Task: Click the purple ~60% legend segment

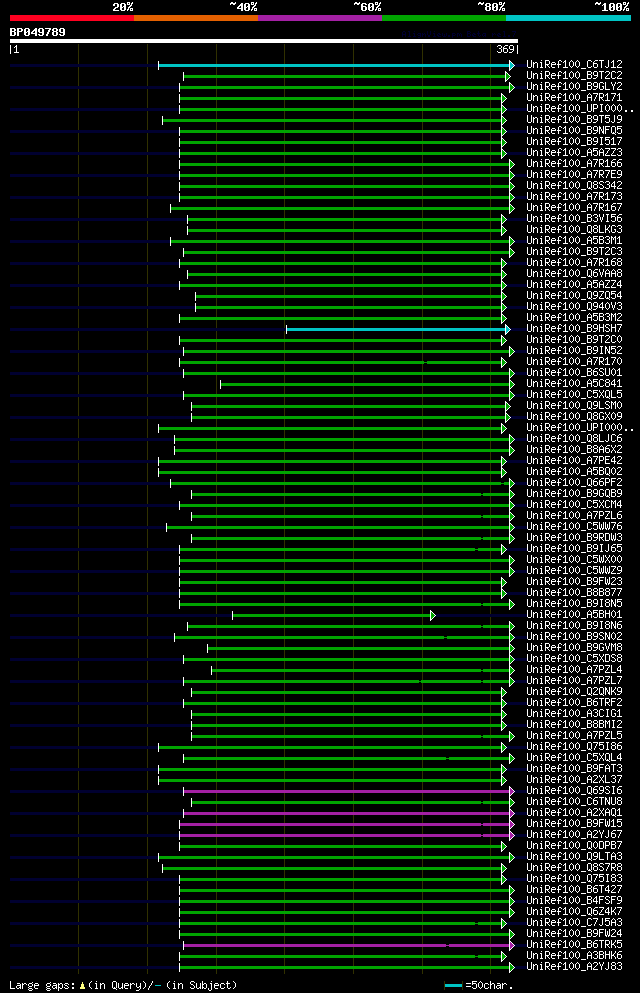Action: coord(320,18)
